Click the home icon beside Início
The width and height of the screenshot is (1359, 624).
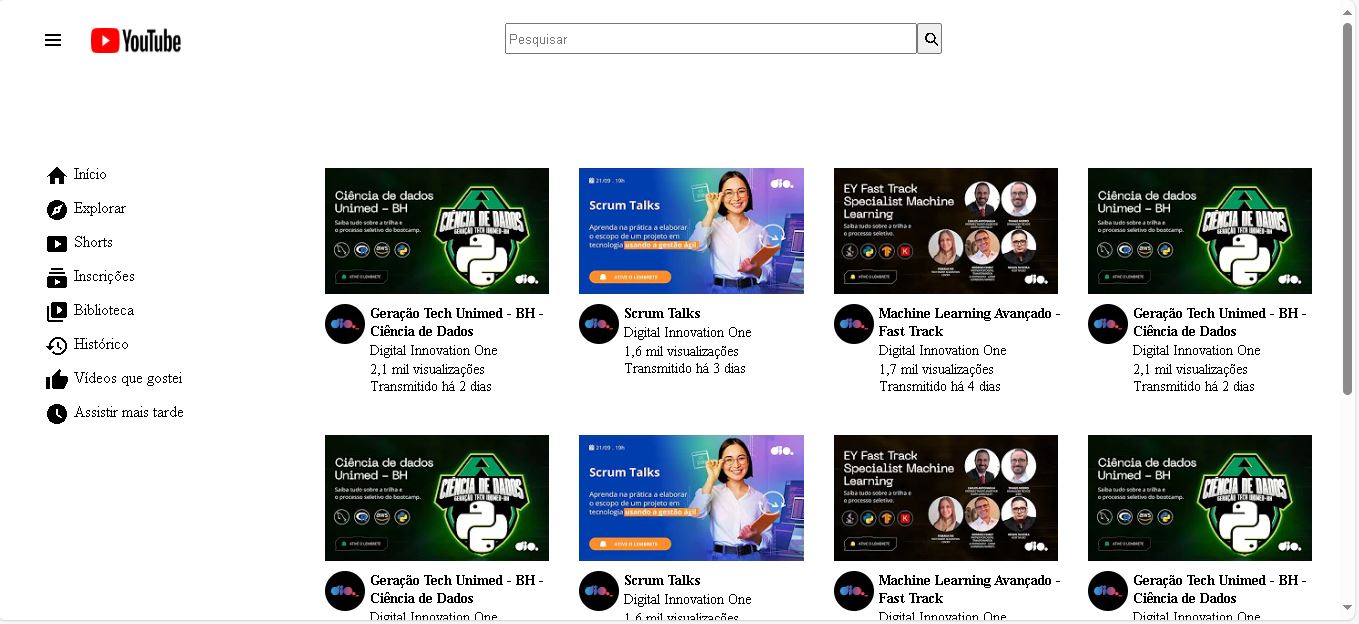pos(57,176)
